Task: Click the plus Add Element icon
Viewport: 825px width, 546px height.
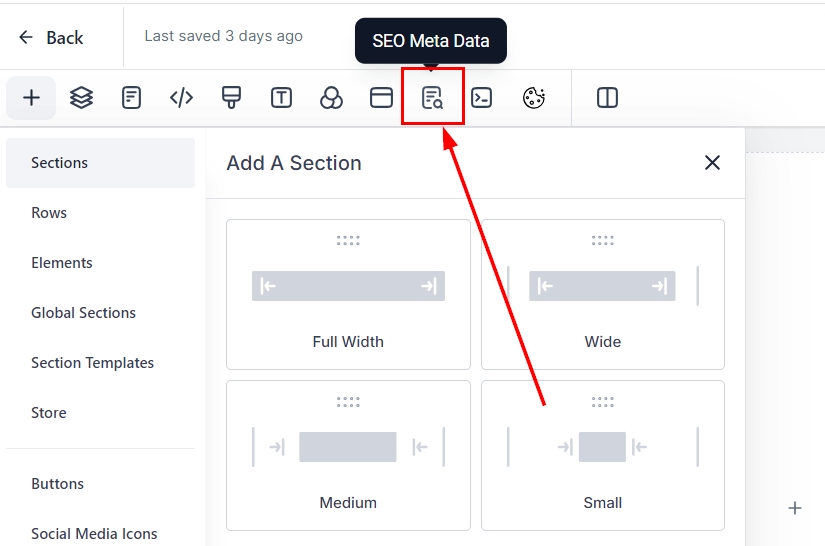Action: (31, 97)
